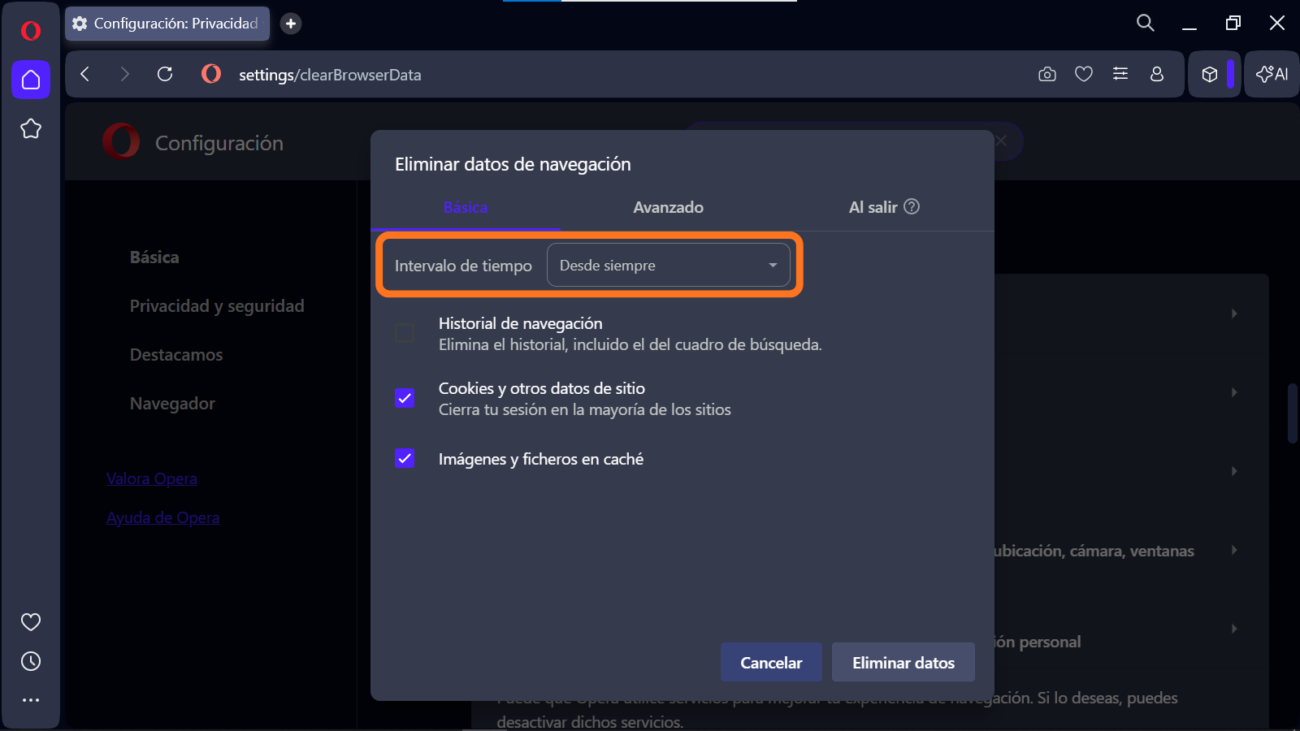Check the Historial de navegación checkbox
The image size is (1300, 731).
[x=405, y=334]
